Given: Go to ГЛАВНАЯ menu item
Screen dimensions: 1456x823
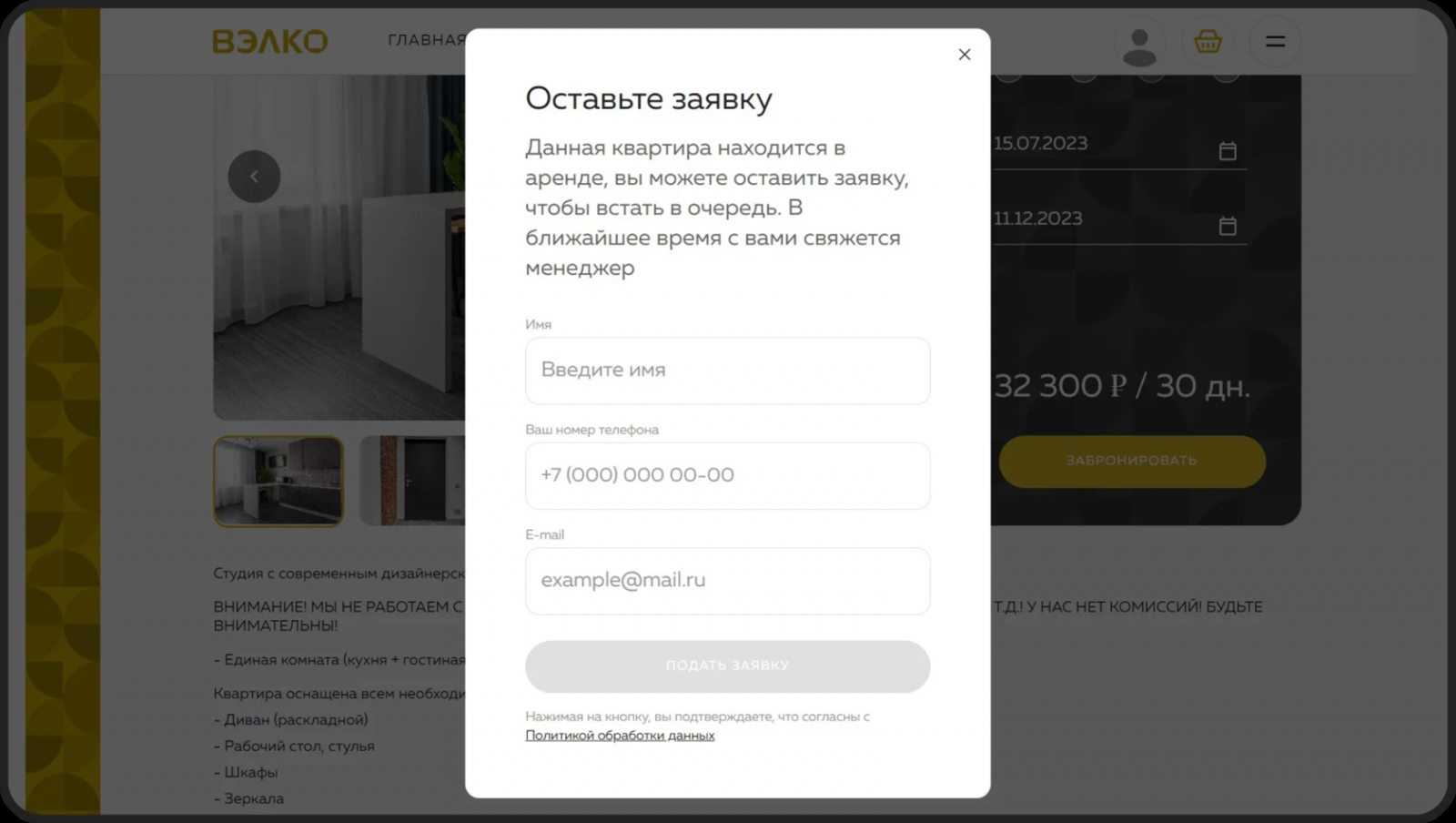Looking at the screenshot, I should click(427, 40).
